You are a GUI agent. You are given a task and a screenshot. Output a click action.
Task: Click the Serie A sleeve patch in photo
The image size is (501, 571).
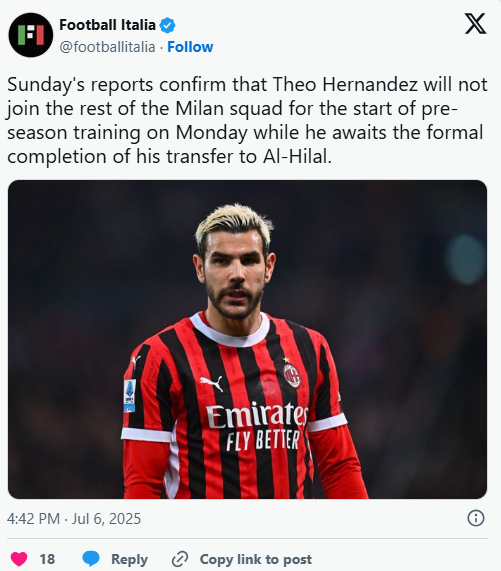coord(130,395)
